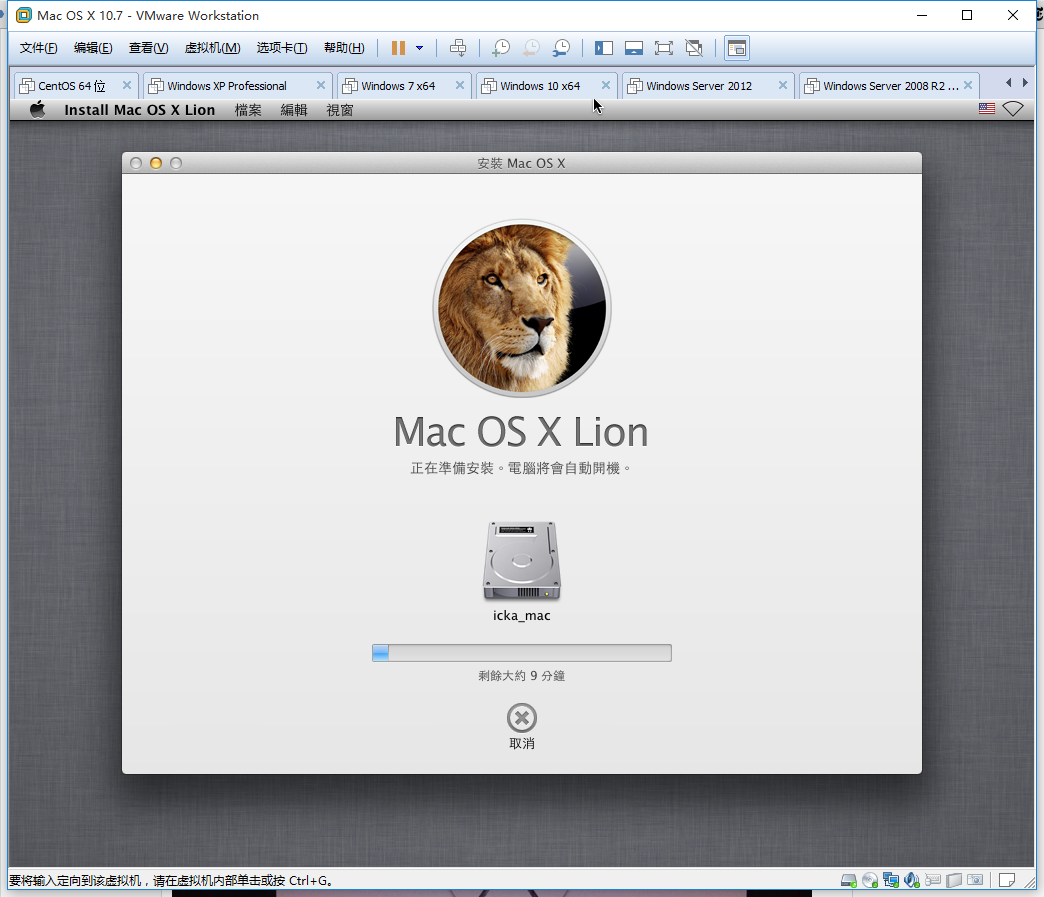Viewport: 1044px width, 897px height.
Task: Open the 选项卡(T) menu
Action: [282, 48]
